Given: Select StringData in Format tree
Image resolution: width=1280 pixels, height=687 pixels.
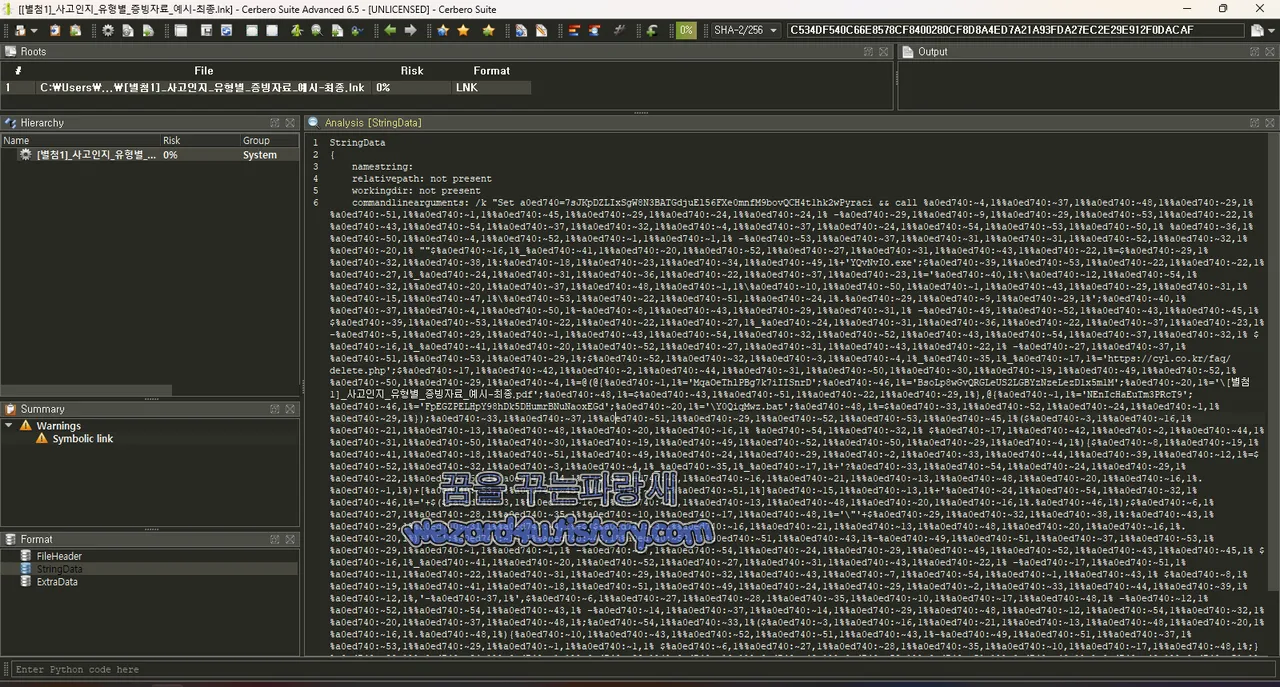Looking at the screenshot, I should [x=59, y=569].
